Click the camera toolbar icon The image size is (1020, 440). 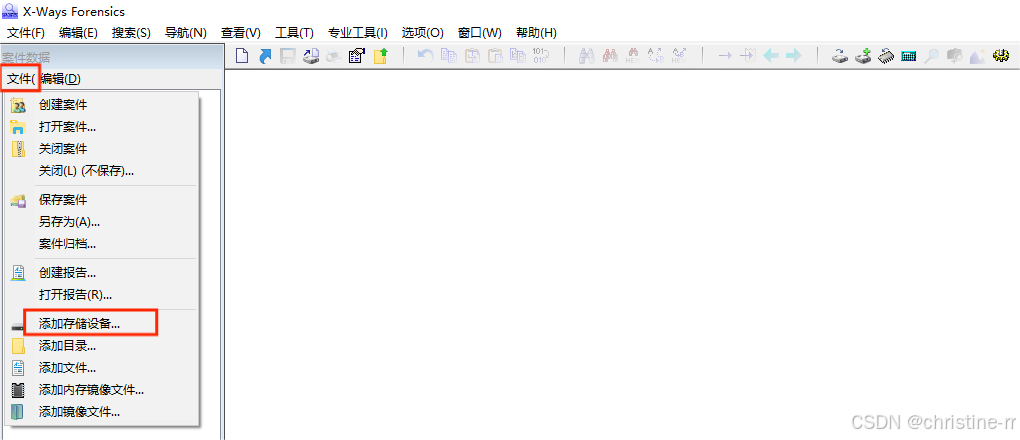954,56
